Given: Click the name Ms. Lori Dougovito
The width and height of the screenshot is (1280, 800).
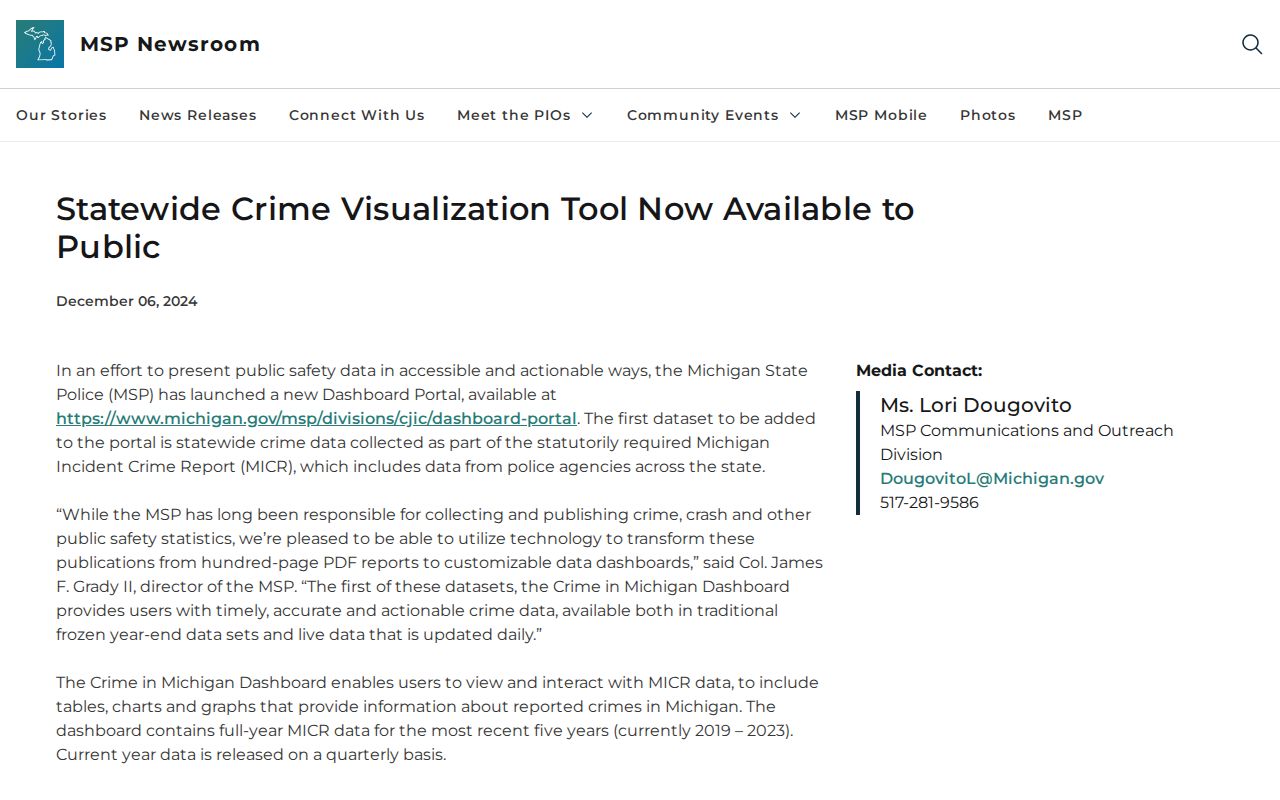Looking at the screenshot, I should tap(976, 405).
